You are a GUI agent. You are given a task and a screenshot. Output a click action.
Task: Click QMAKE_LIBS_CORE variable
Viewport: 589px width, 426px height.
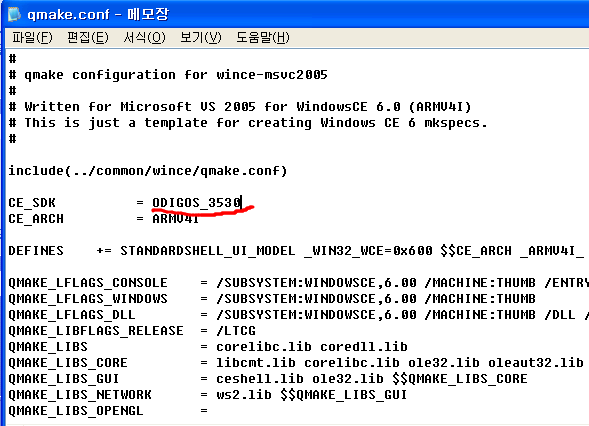[68, 363]
